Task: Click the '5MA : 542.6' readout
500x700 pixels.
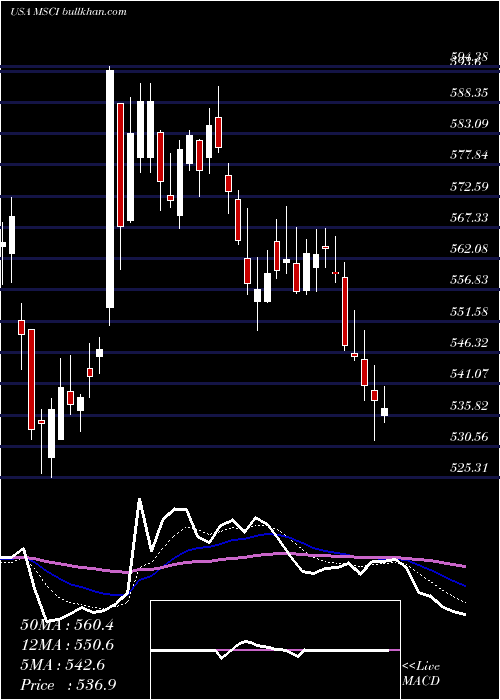Action: coord(63,665)
